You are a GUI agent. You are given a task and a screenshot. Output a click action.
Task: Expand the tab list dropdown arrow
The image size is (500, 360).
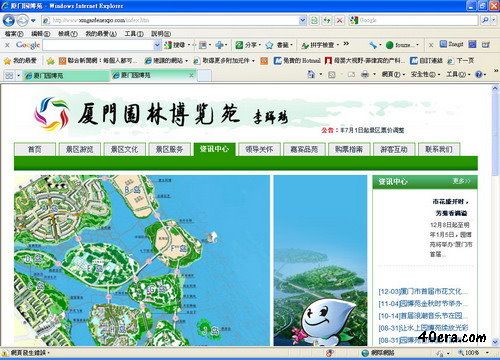[19, 76]
